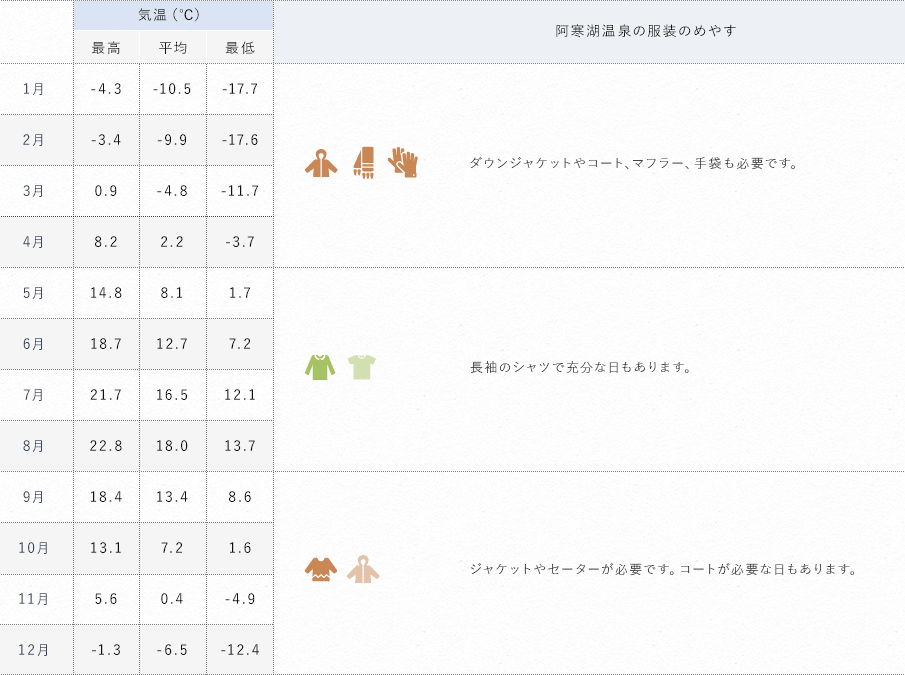Image resolution: width=905 pixels, height=675 pixels.
Task: Click the 12月 row label
Action: click(33, 650)
